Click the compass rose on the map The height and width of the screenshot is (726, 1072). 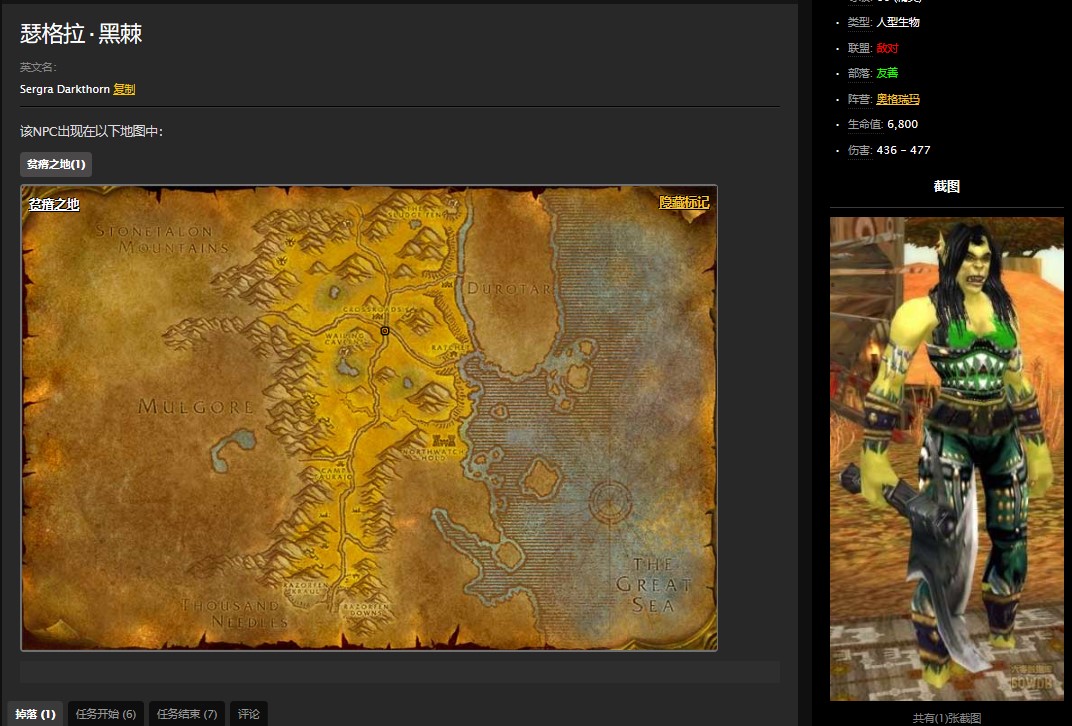tap(610, 502)
